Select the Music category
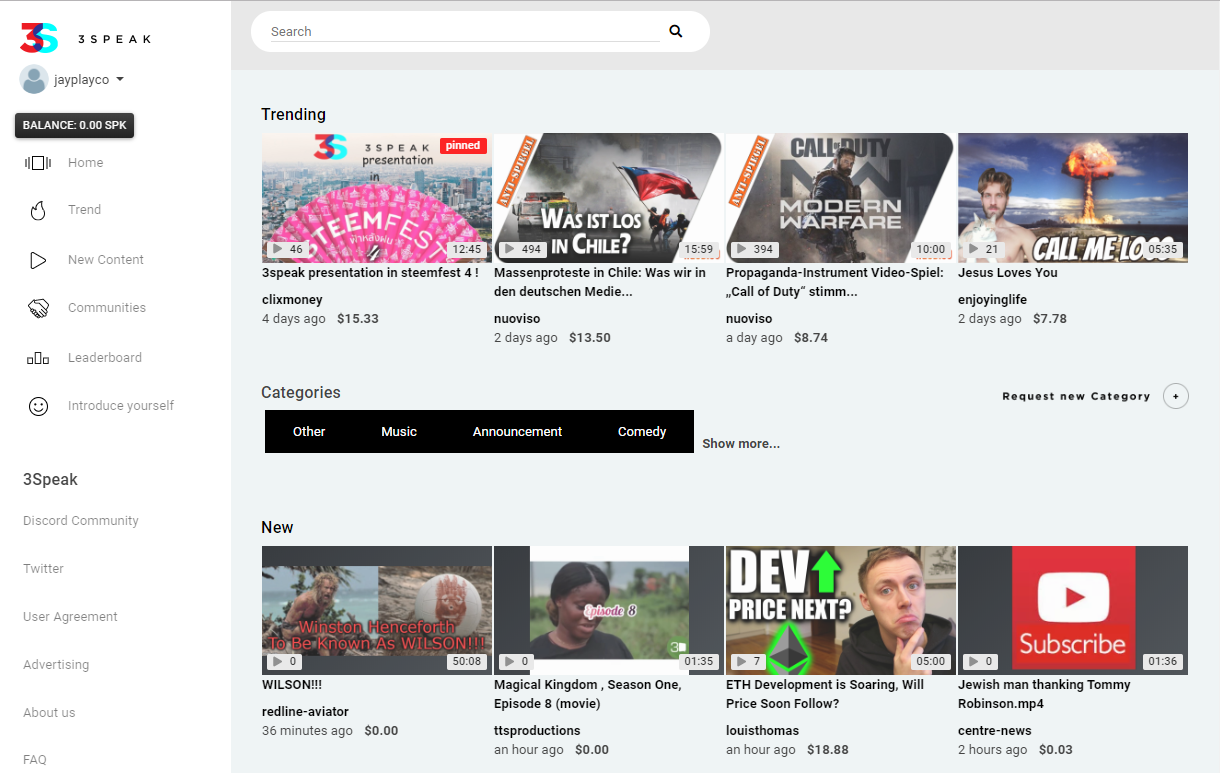The image size is (1220, 773). click(x=399, y=432)
